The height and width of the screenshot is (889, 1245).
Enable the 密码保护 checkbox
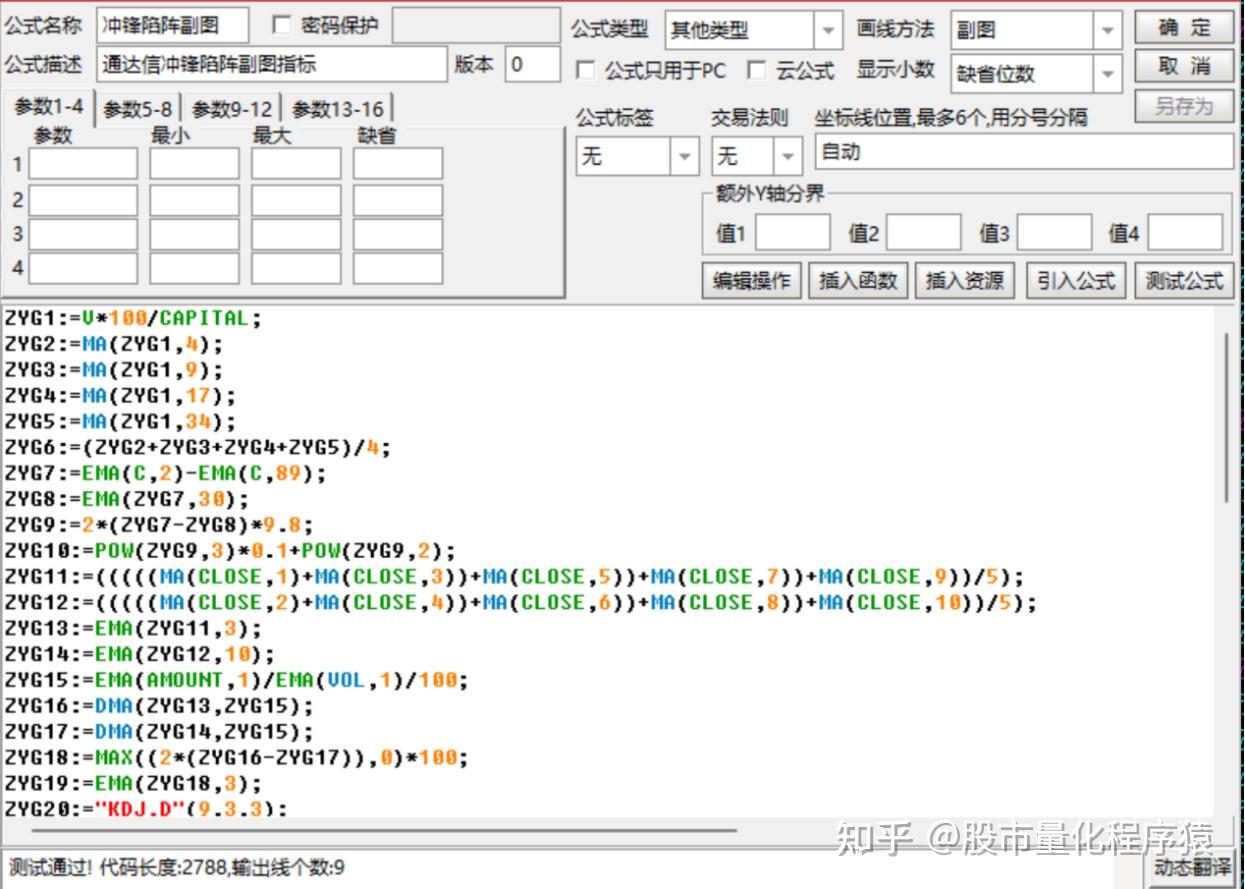[282, 25]
